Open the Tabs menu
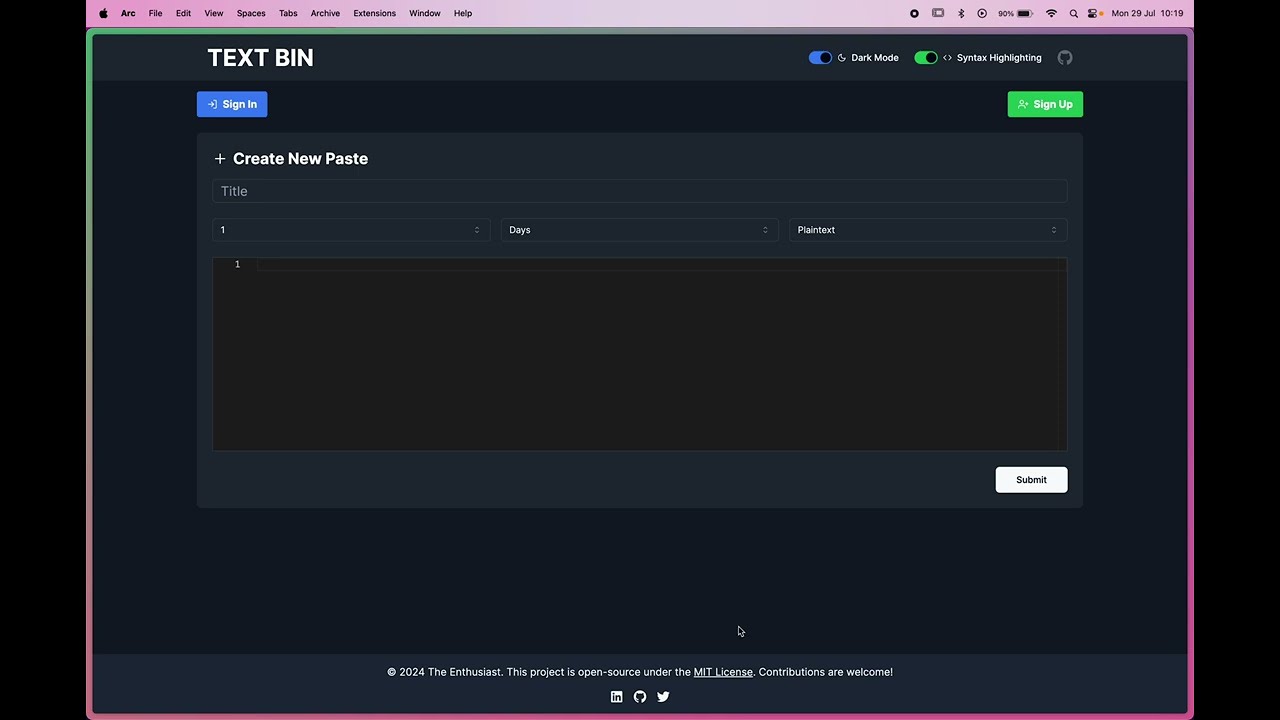This screenshot has width=1280, height=720. [288, 13]
